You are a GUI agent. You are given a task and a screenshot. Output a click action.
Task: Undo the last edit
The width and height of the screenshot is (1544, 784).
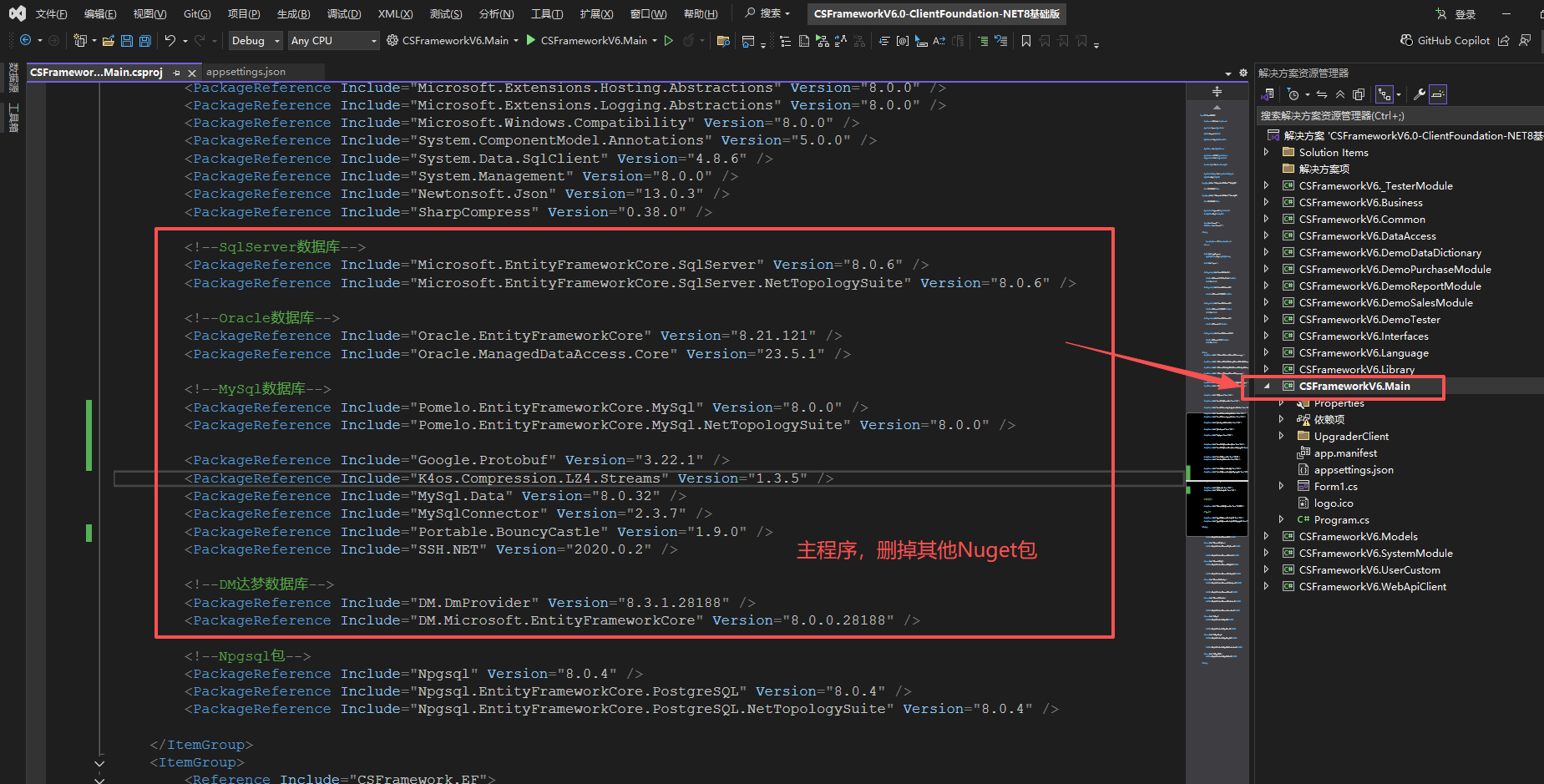169,40
